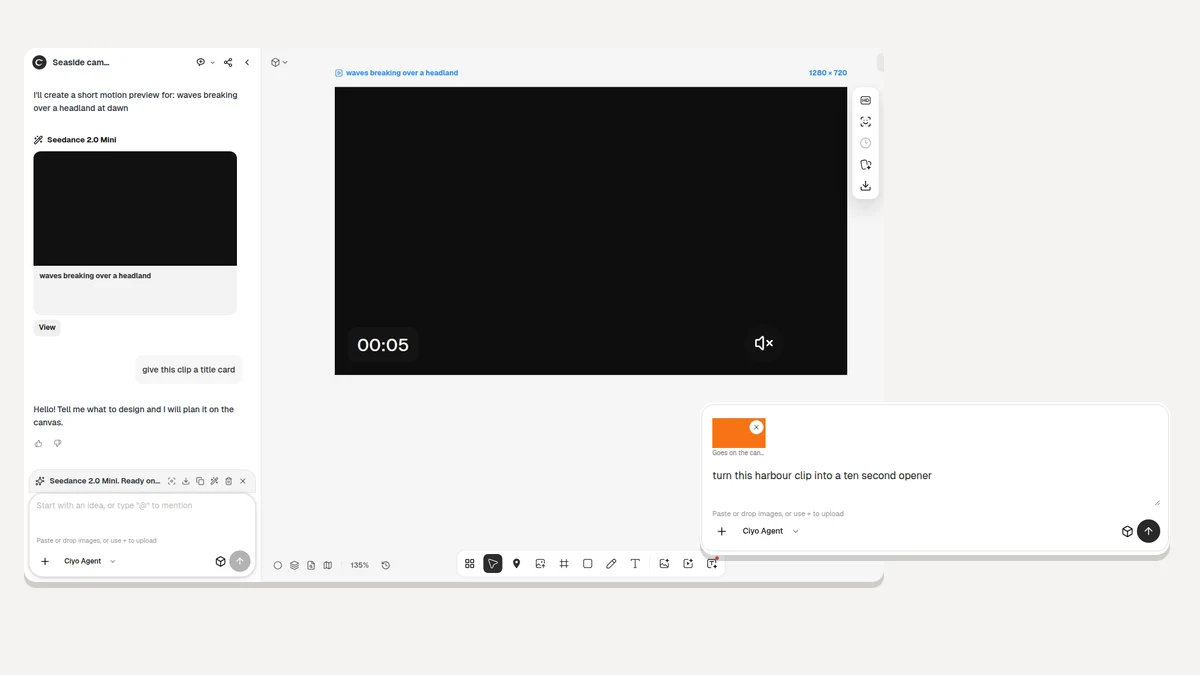Open the Ciyo Agent dropdown in sidebar prompt
The width and height of the screenshot is (1200, 675).
coord(90,561)
